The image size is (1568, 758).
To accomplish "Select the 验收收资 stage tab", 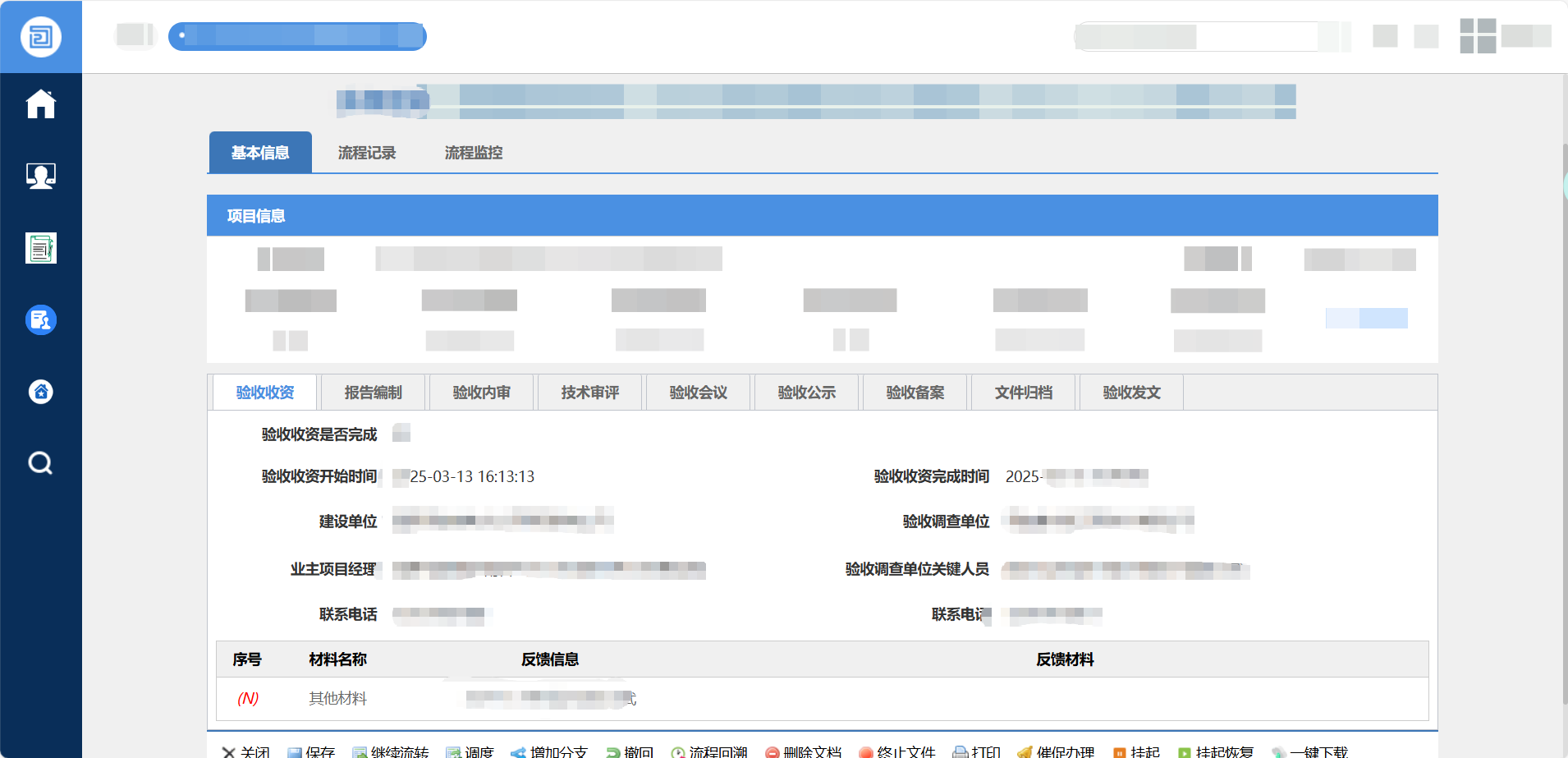I will click(x=265, y=393).
